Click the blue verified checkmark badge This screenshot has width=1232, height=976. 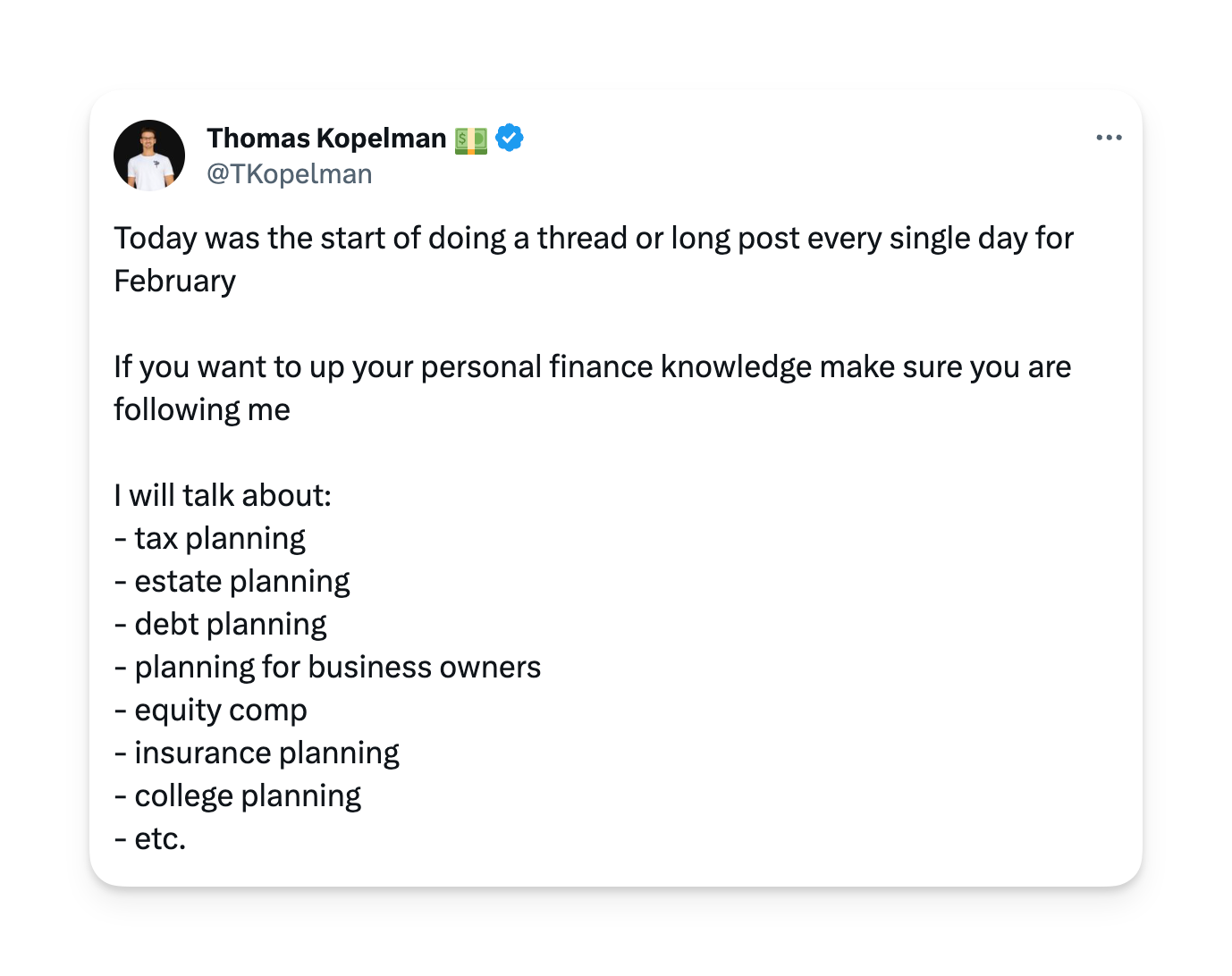510,138
